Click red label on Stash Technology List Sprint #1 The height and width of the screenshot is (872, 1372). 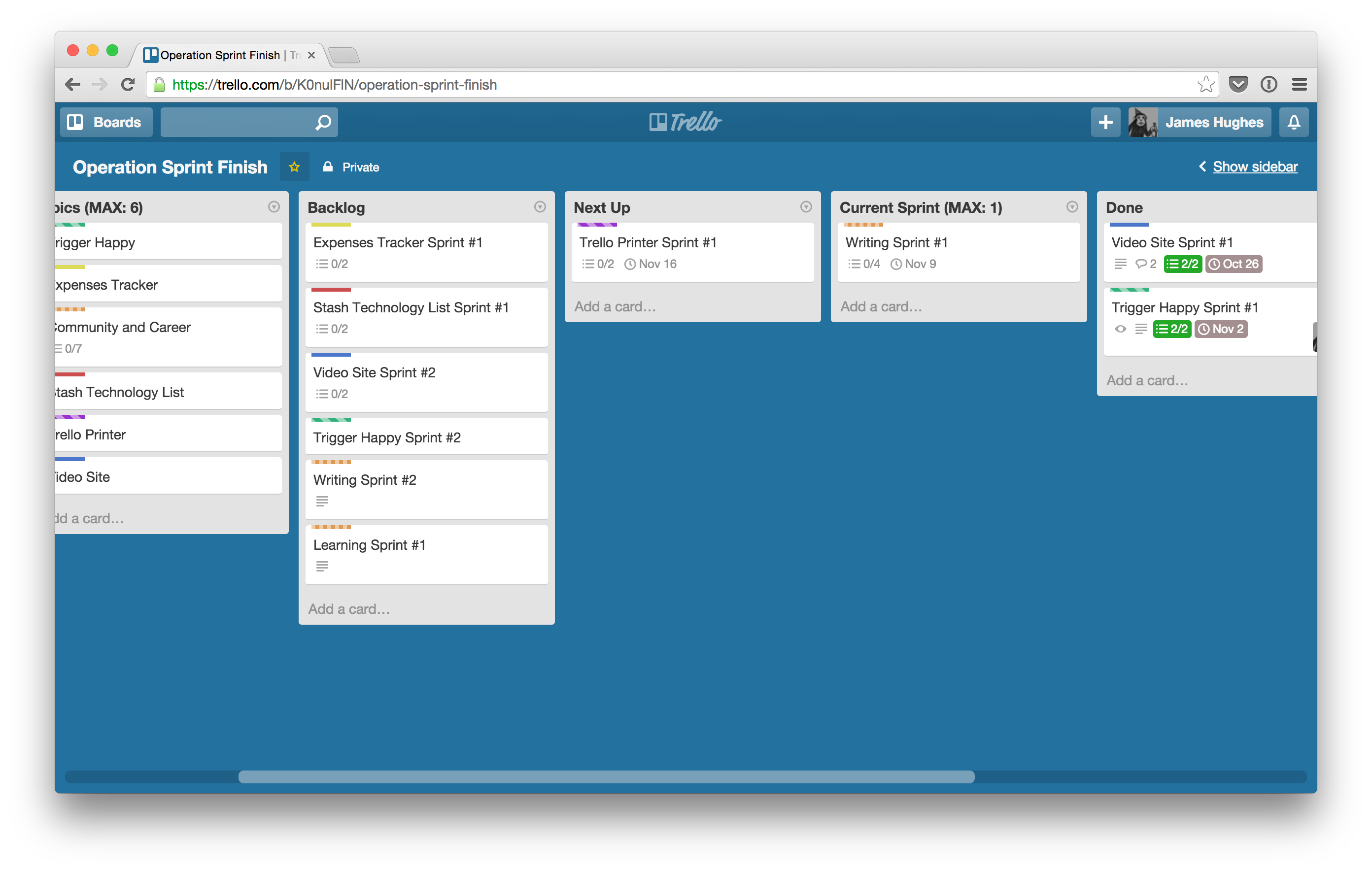(331, 290)
